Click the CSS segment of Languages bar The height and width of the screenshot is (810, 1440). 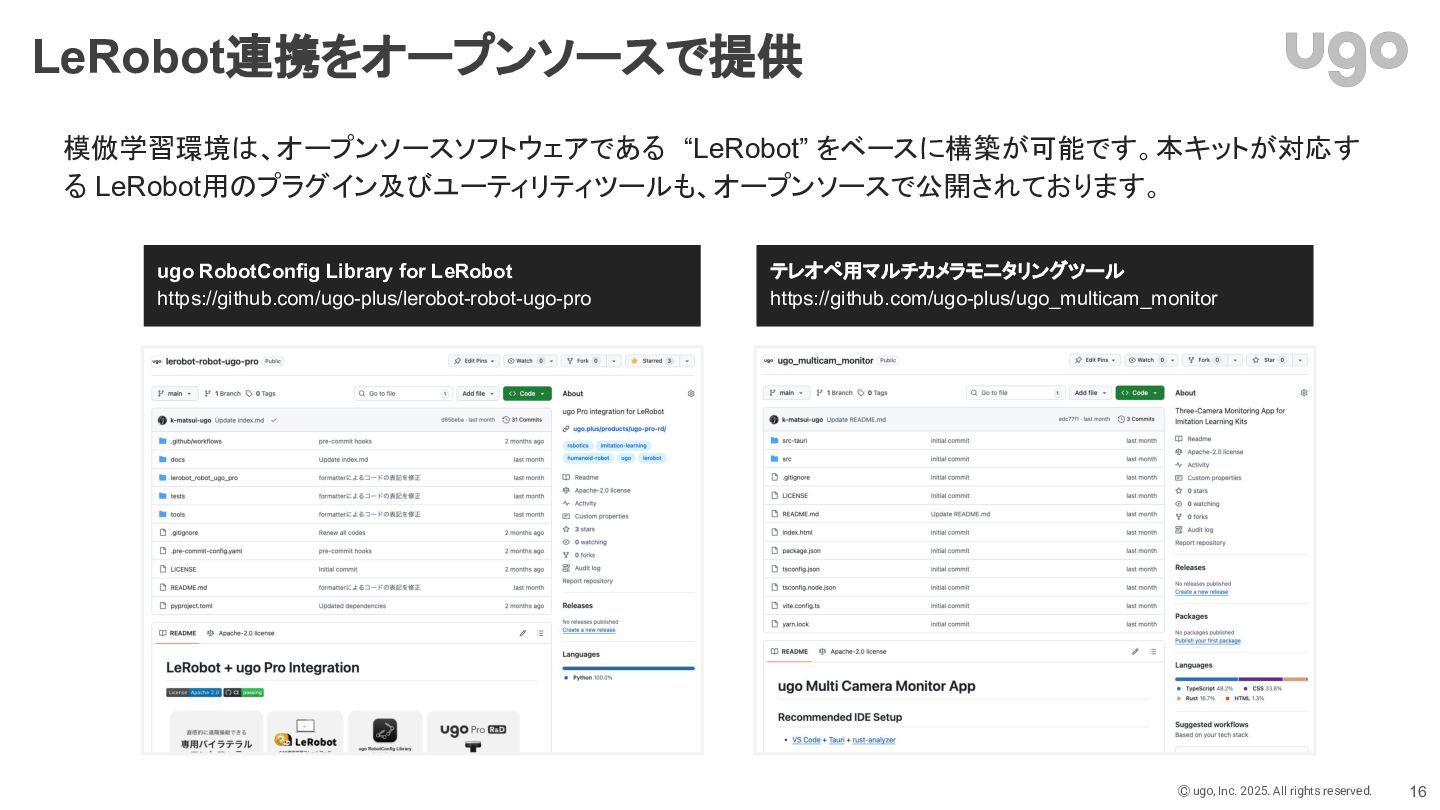point(1260,679)
